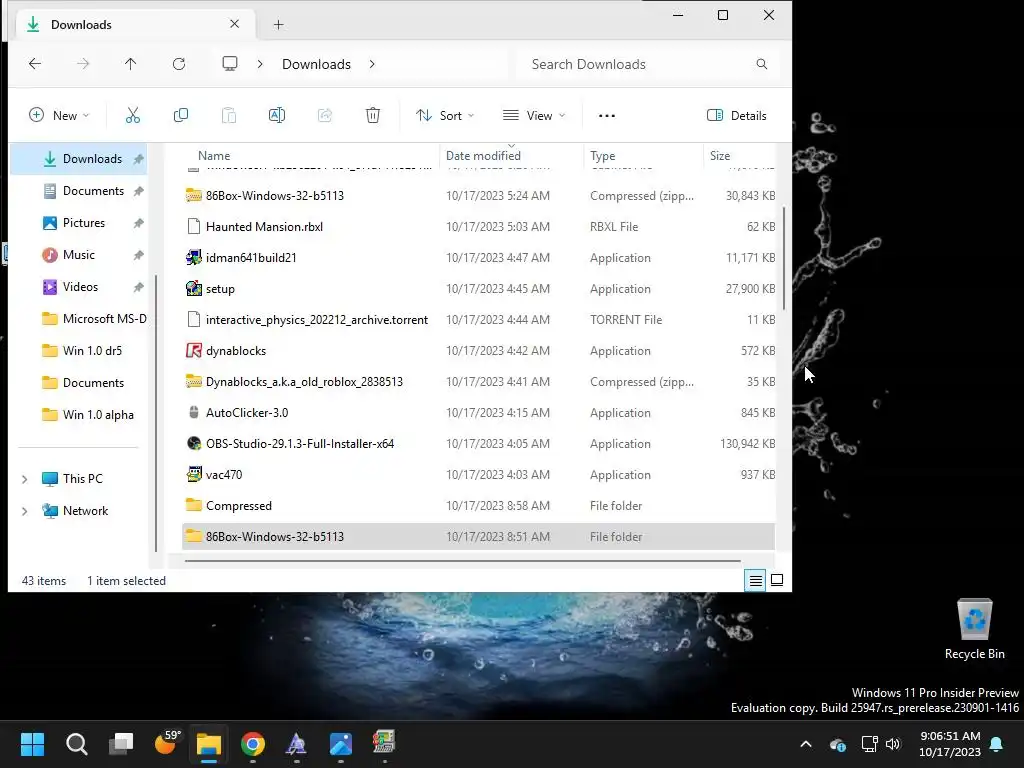1024x768 pixels.
Task: Click the vertical scrollbar of file list
Action: pos(784,259)
